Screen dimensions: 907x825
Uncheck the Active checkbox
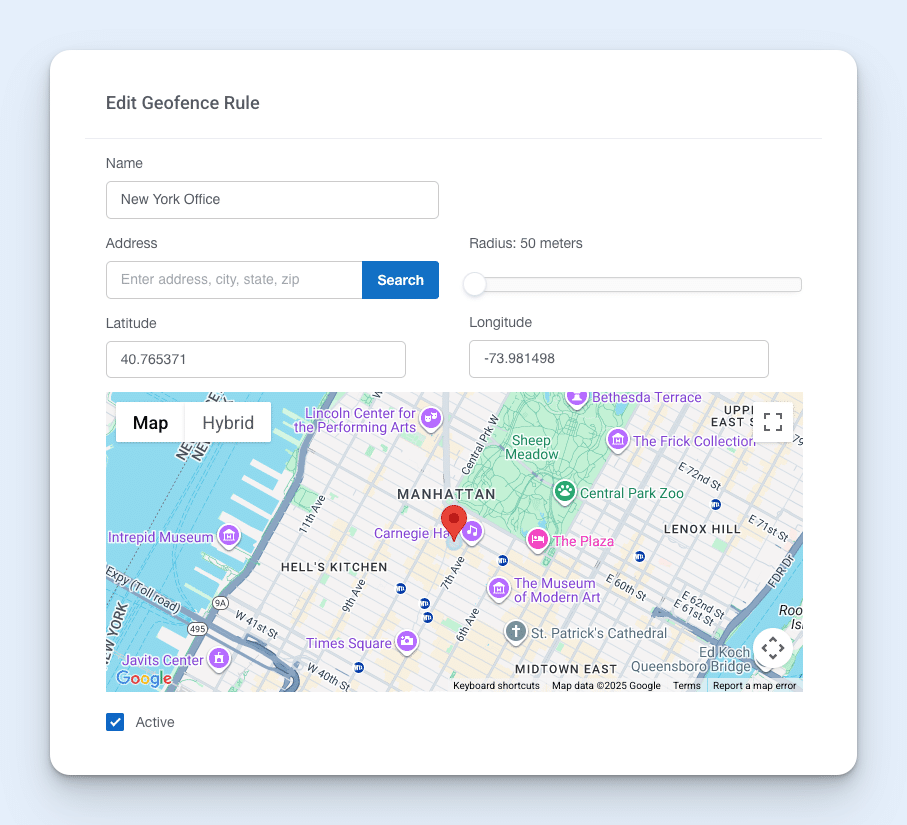[116, 721]
